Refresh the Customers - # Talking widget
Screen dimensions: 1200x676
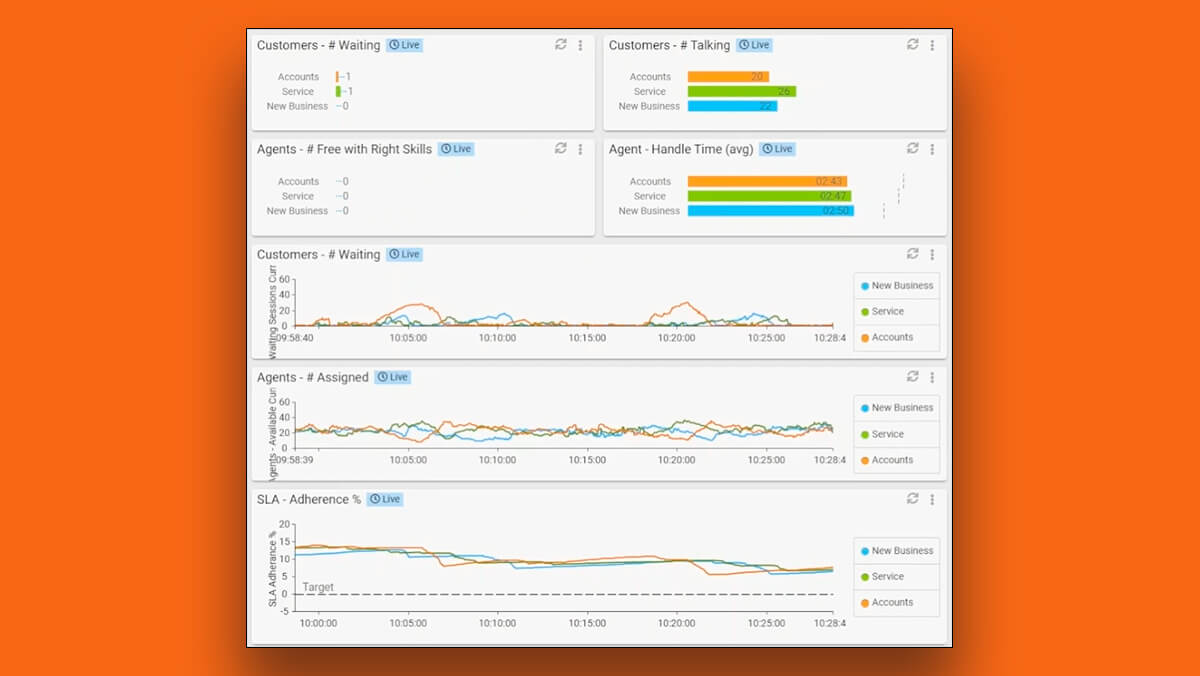pos(913,45)
